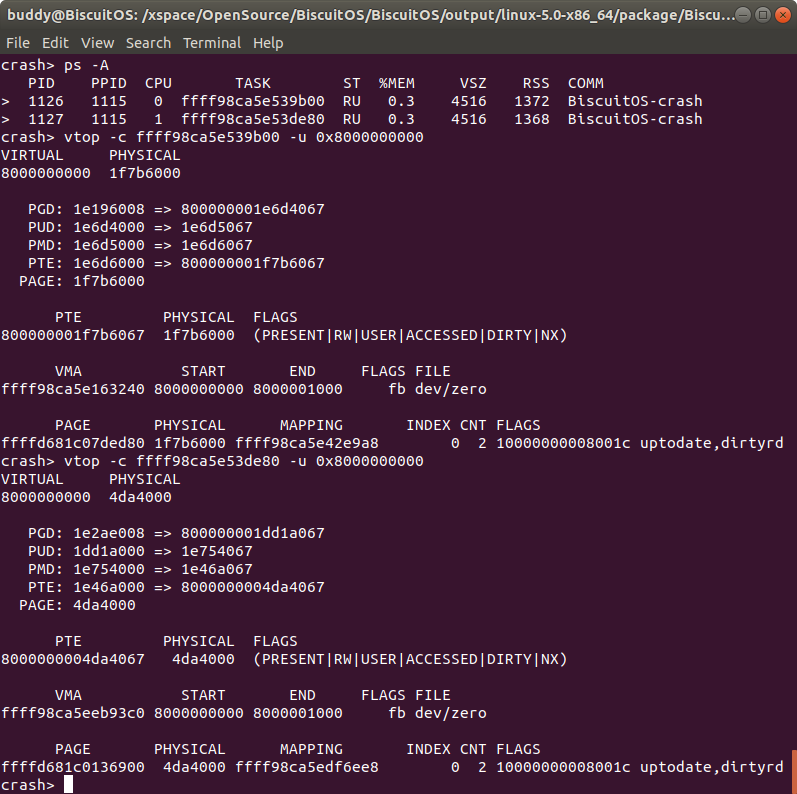Open the Search menu
Viewport: 797px width, 794px height.
click(x=148, y=43)
